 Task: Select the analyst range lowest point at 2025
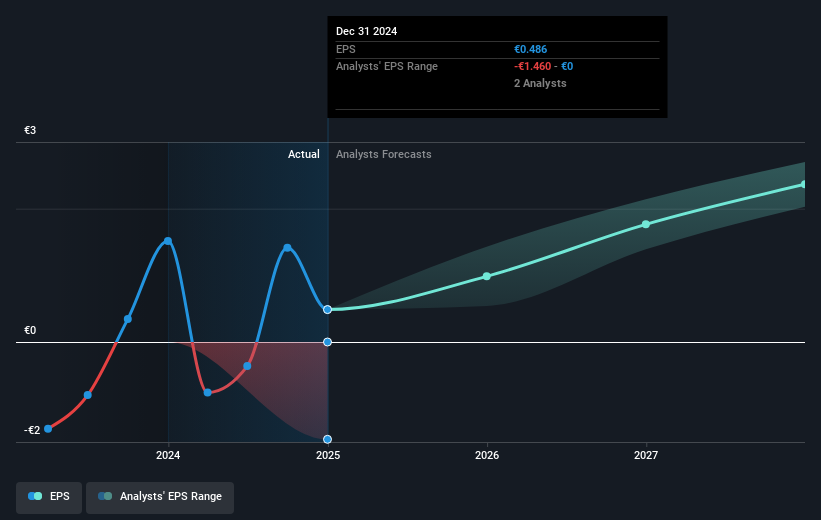point(327,439)
